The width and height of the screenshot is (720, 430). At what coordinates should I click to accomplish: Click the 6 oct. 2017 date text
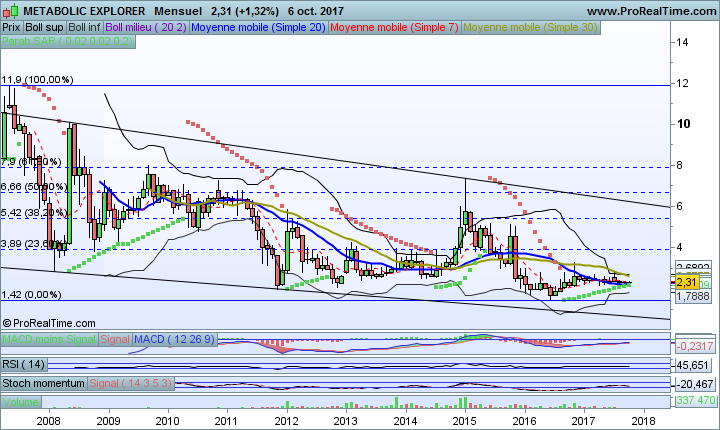tap(316, 11)
